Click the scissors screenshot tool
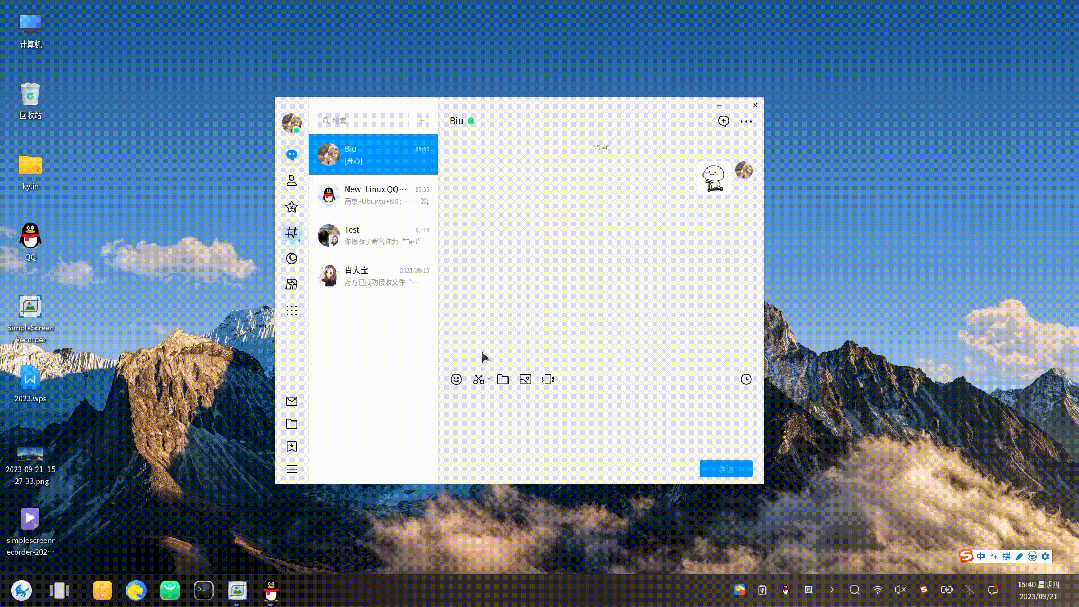Screen dimensions: 1079x607 pos(478,380)
